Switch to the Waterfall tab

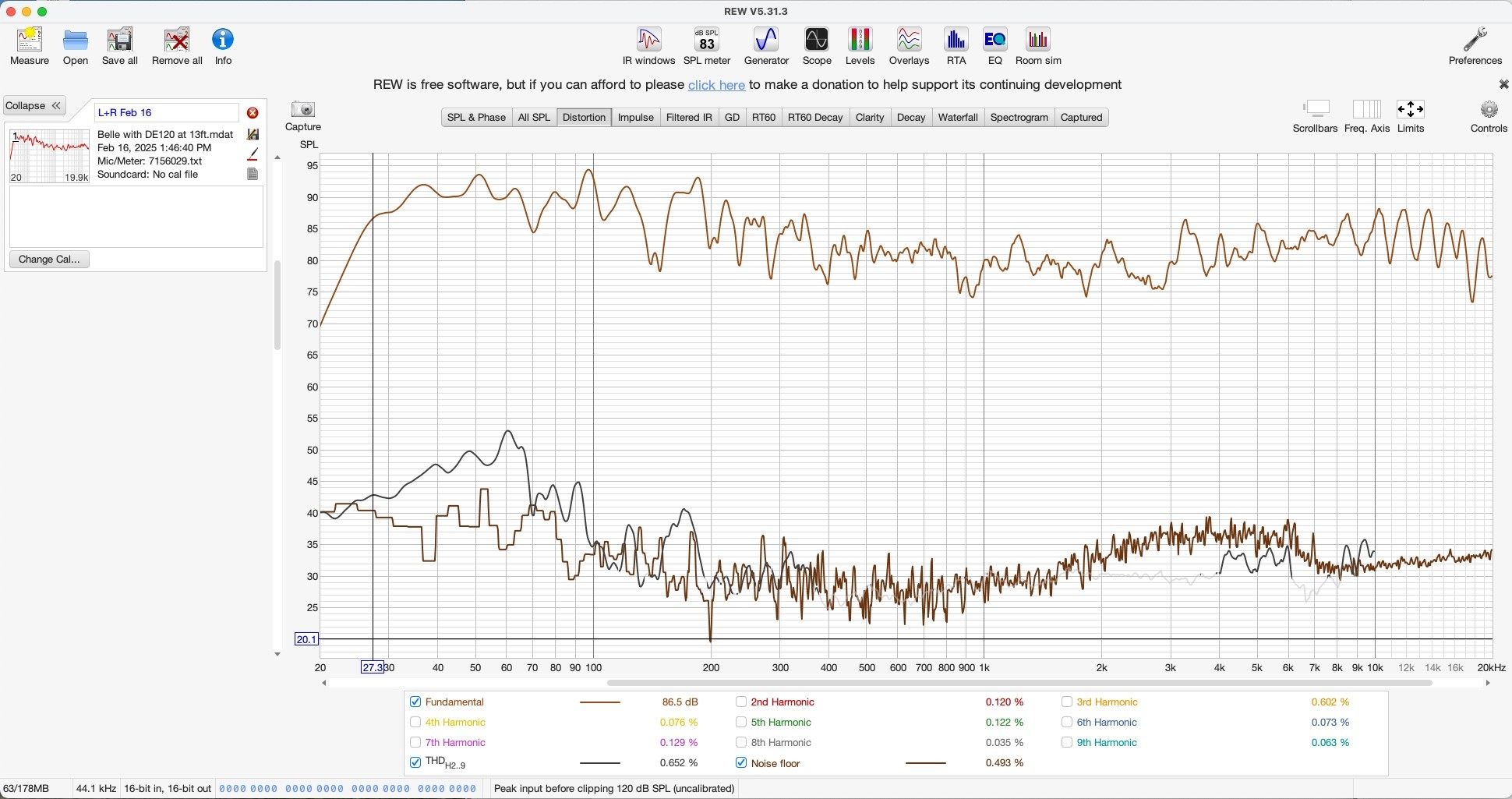click(x=957, y=118)
